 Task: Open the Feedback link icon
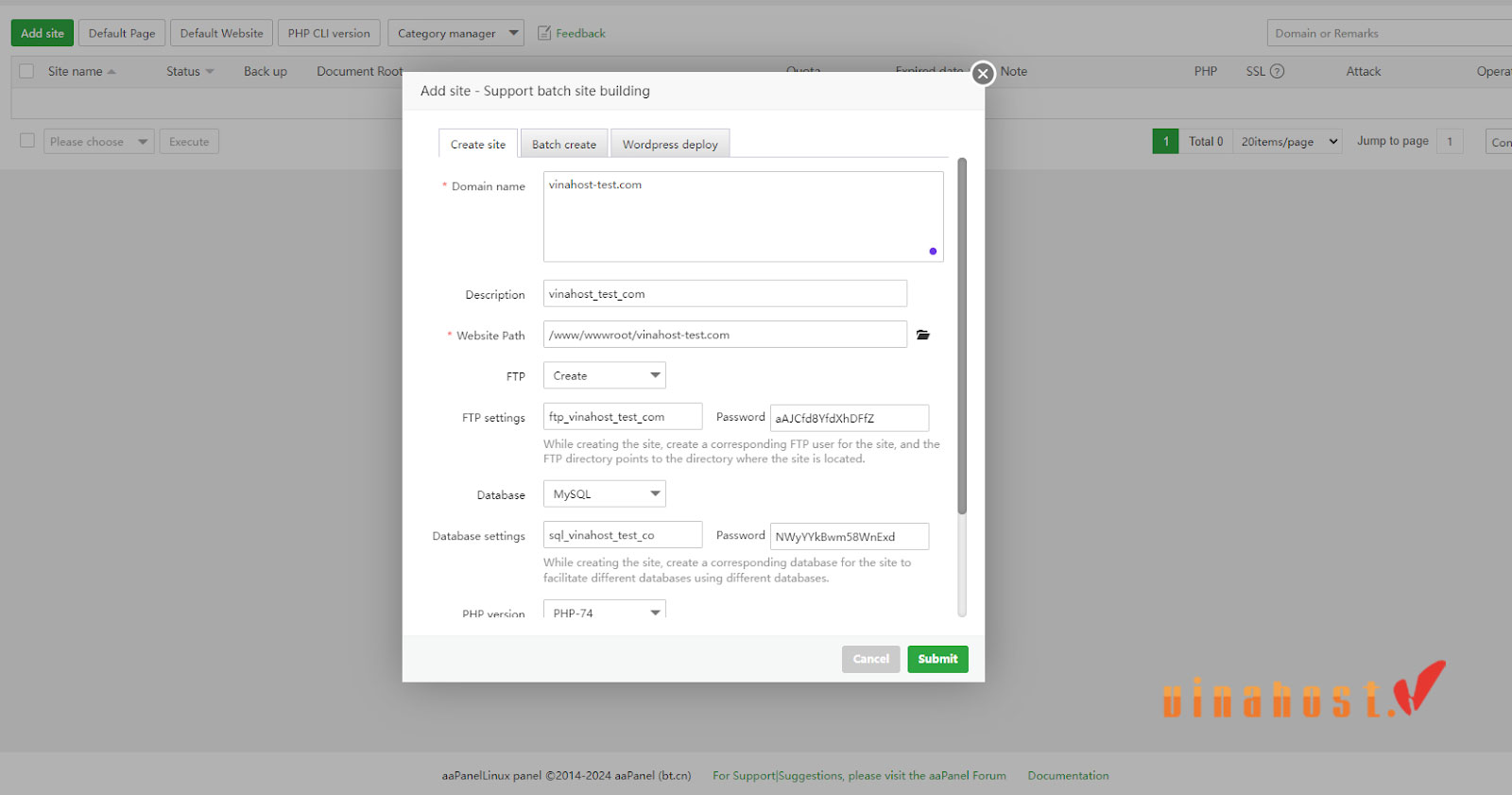(544, 33)
